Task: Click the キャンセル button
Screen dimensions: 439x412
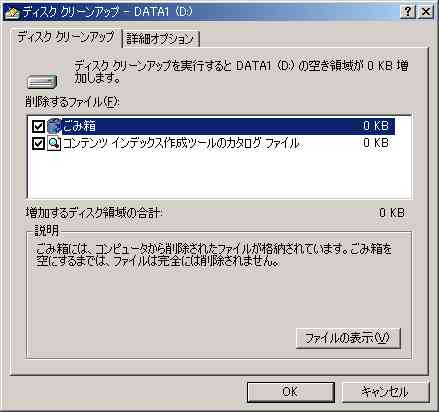Action: [x=385, y=392]
